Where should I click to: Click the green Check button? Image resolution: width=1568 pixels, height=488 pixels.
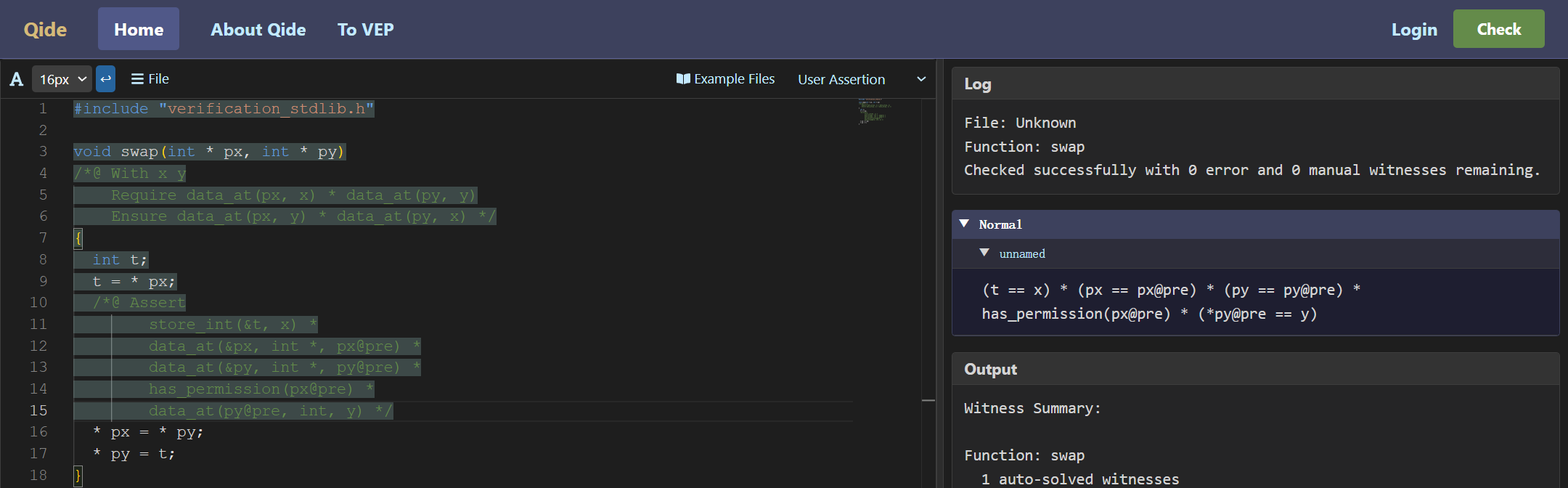pos(1498,29)
